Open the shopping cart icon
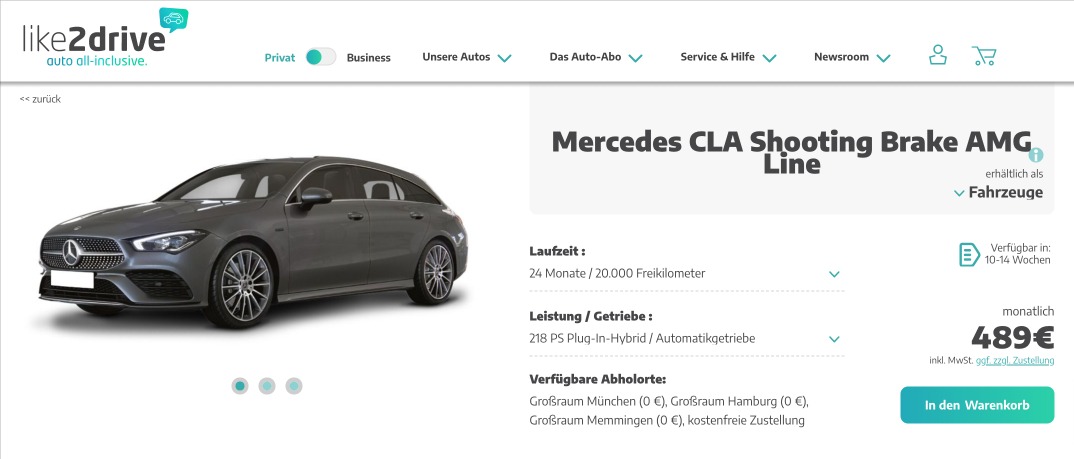 (984, 56)
